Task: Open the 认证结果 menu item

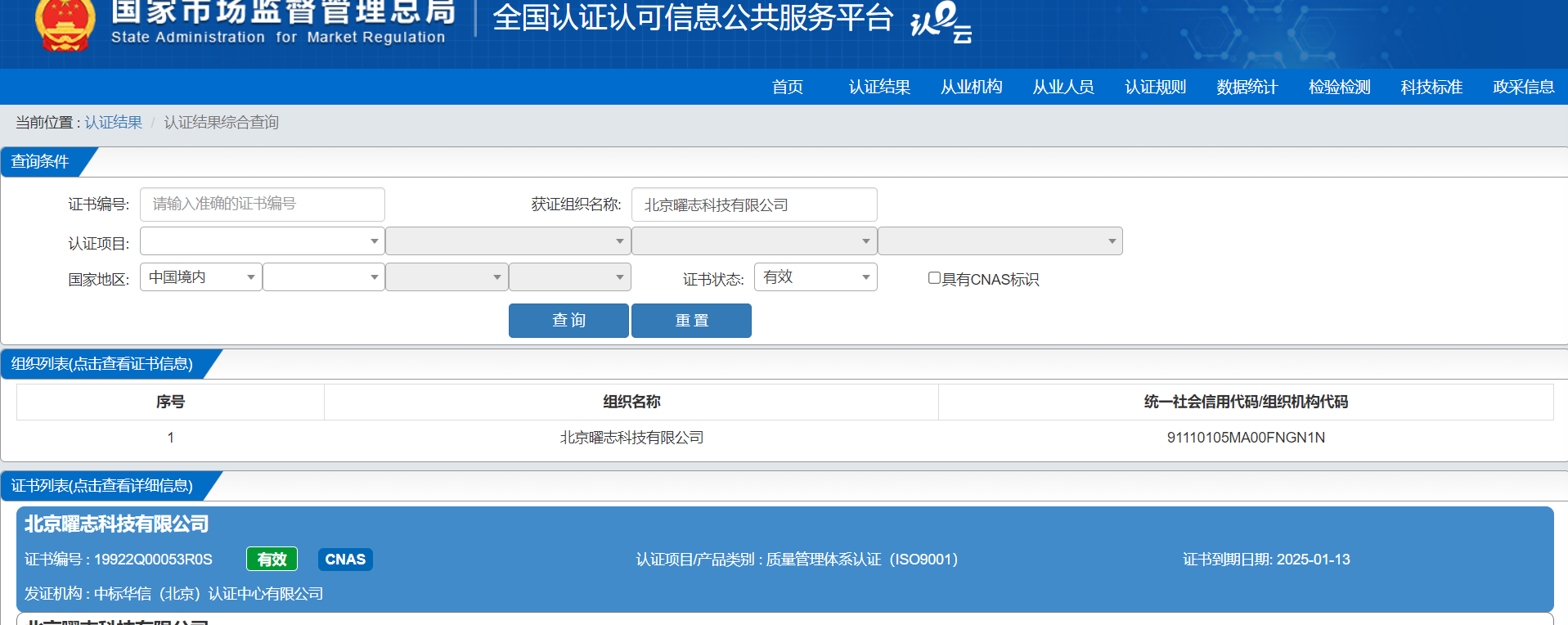Action: [879, 87]
